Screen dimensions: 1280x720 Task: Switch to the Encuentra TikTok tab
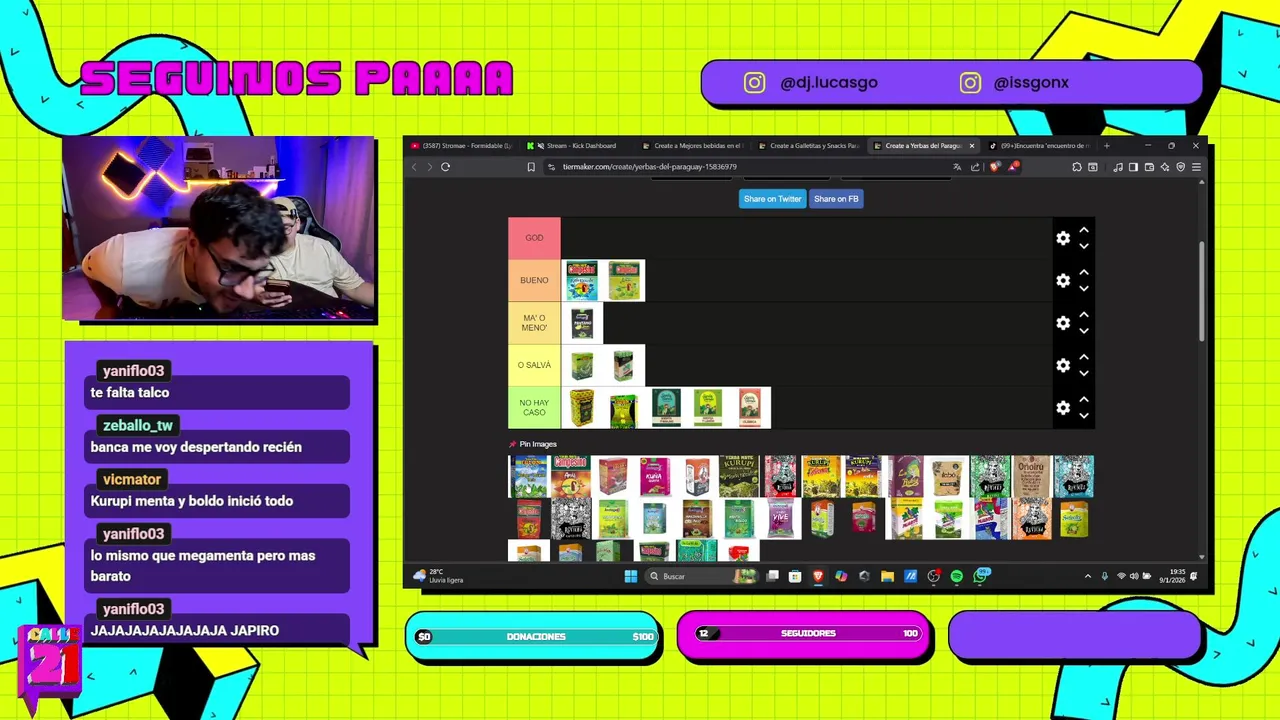tap(1040, 146)
